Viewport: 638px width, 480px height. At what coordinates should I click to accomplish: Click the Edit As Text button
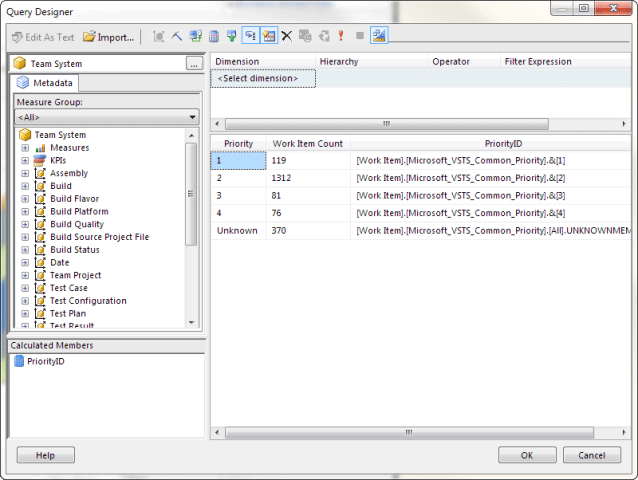pyautogui.click(x=43, y=37)
